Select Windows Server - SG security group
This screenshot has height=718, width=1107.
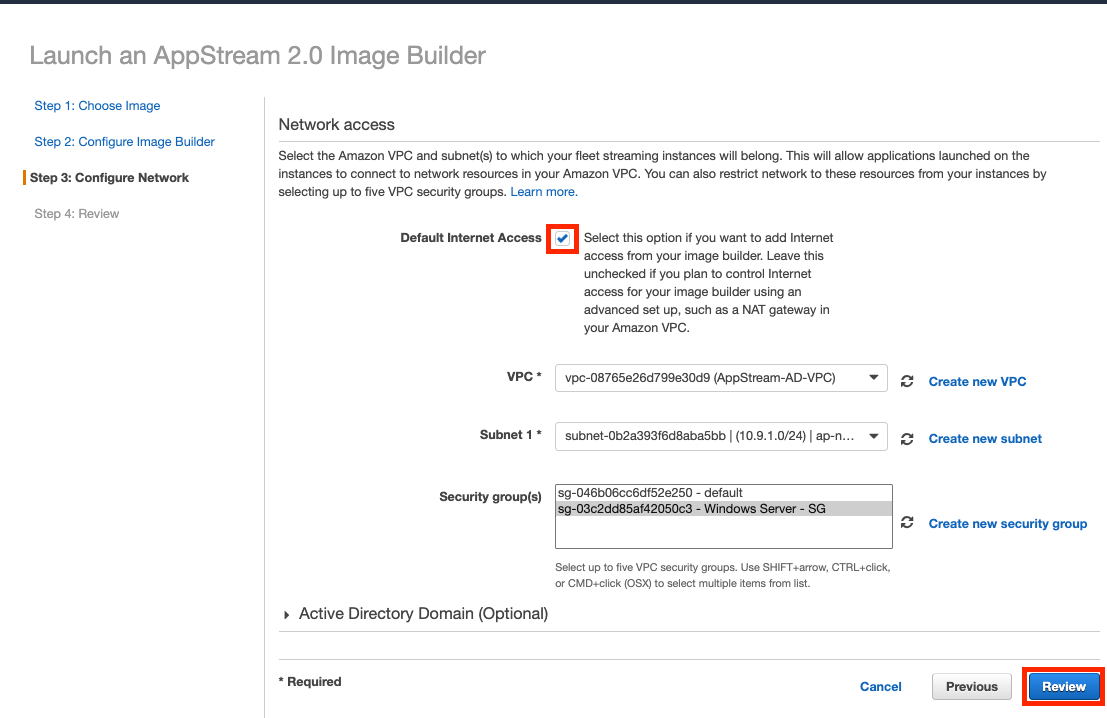pyautogui.click(x=724, y=509)
